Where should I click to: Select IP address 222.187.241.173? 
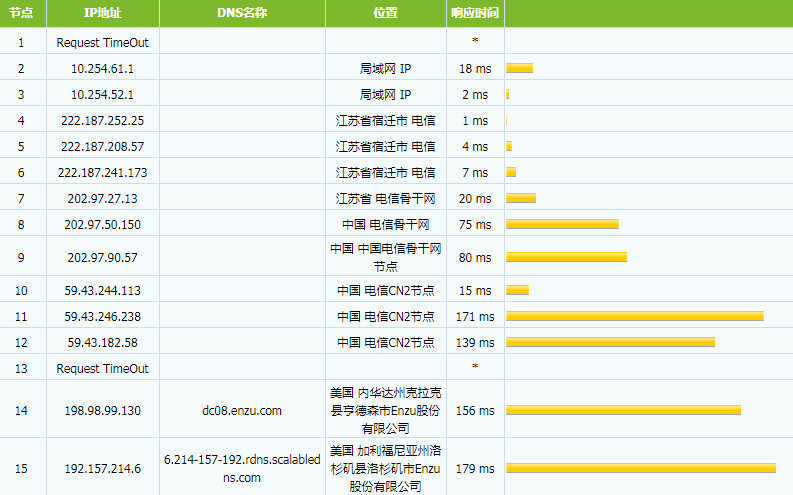[103, 173]
